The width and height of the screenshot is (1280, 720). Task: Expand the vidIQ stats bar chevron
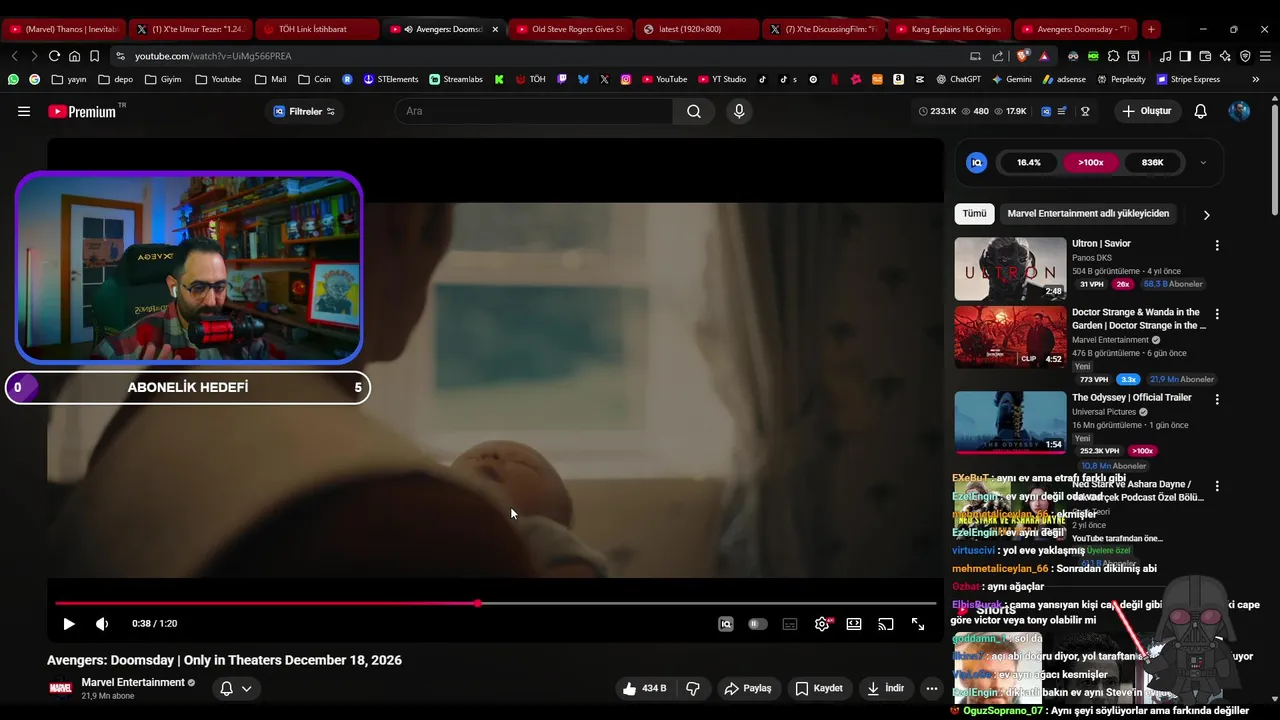click(x=1203, y=162)
